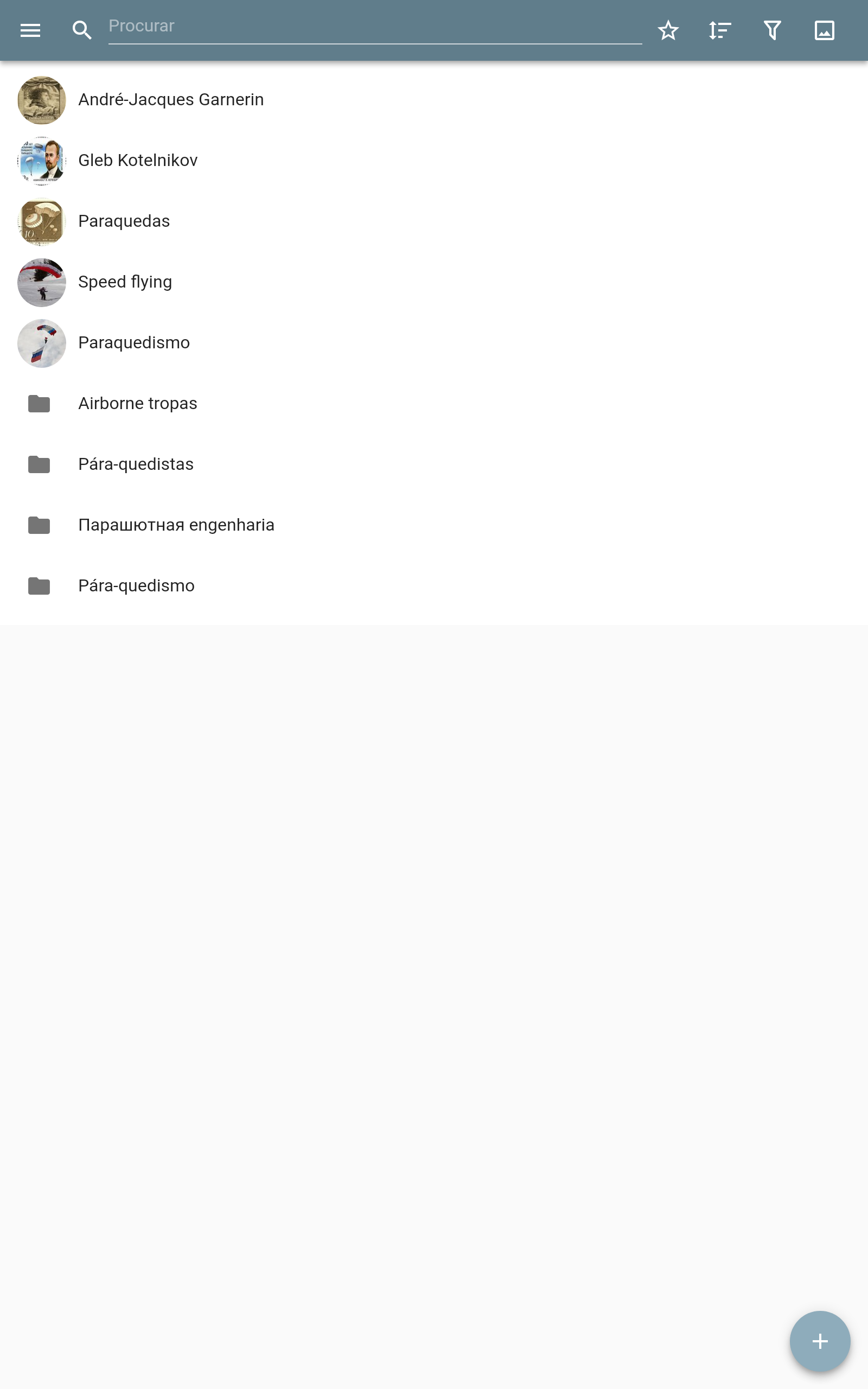Expand the Airborne tropas category
The image size is (868, 1389).
(x=434, y=404)
